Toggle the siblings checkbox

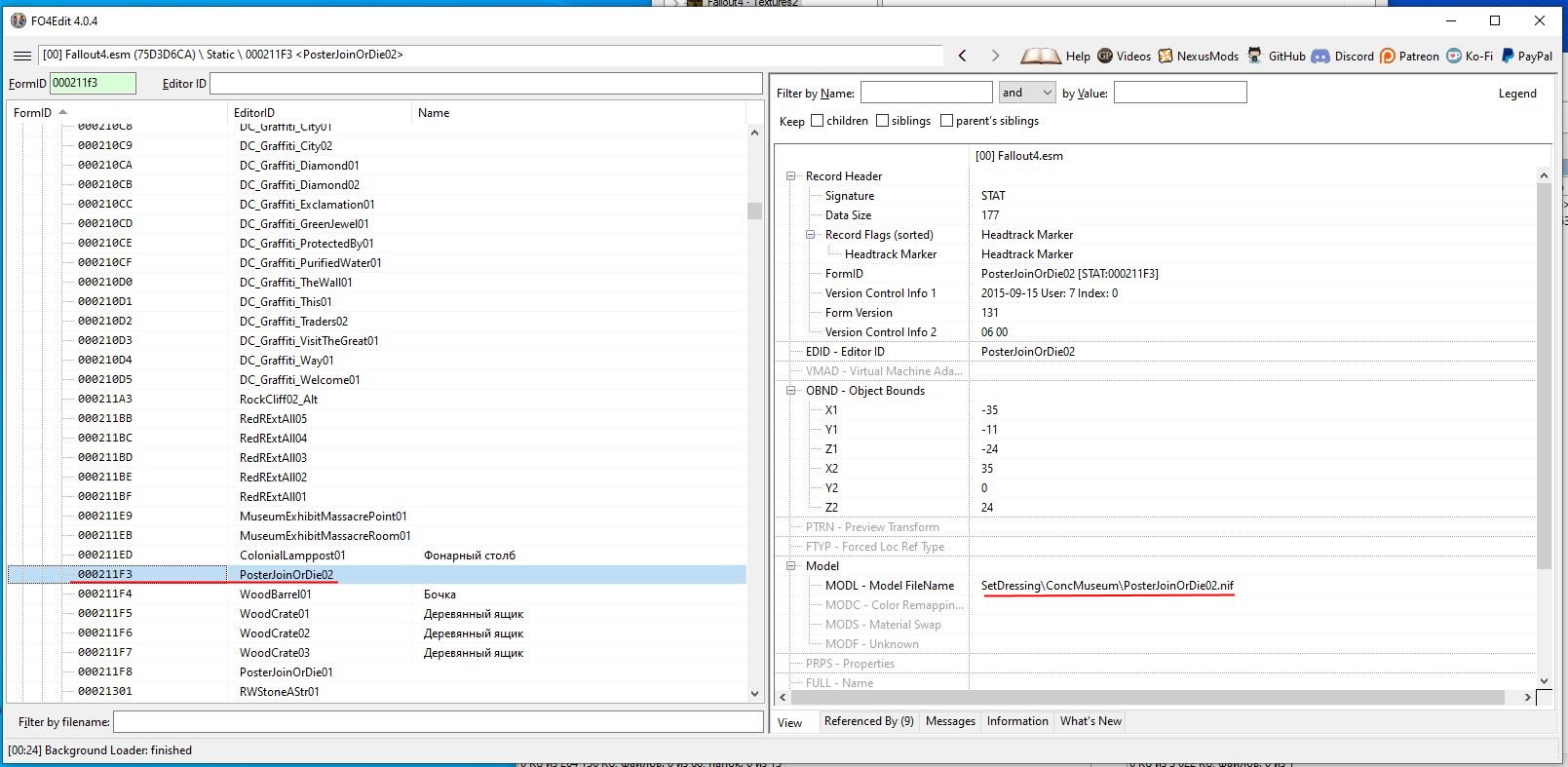coord(882,121)
